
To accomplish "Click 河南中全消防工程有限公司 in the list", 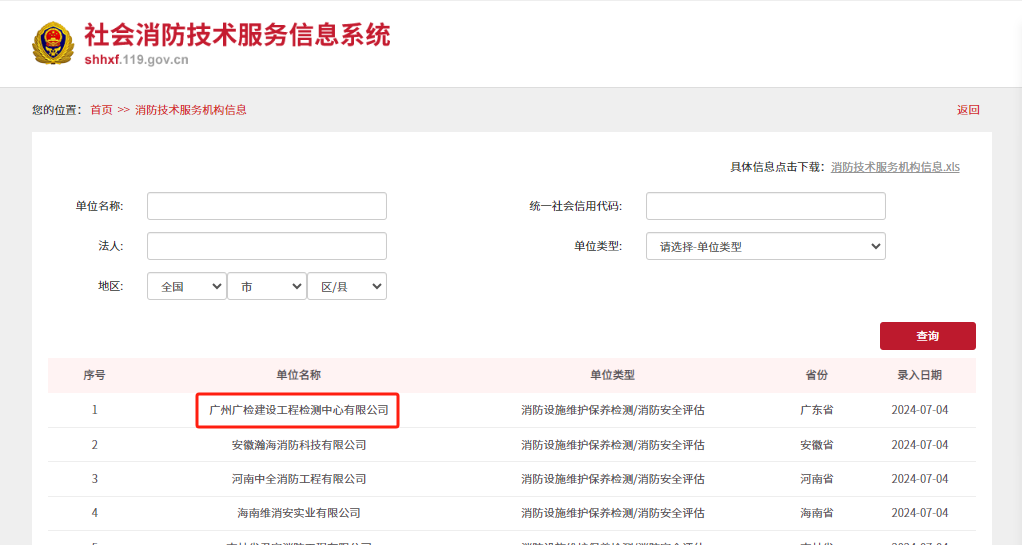I will point(298,479).
